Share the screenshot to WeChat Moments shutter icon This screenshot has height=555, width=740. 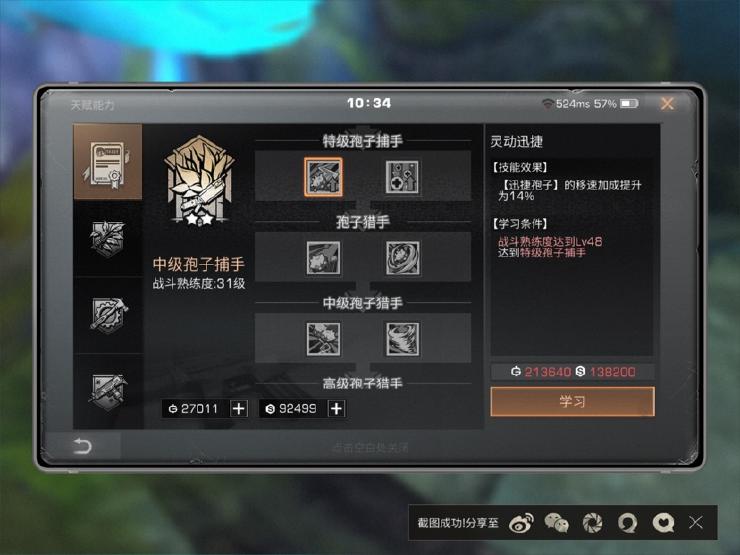click(x=592, y=523)
